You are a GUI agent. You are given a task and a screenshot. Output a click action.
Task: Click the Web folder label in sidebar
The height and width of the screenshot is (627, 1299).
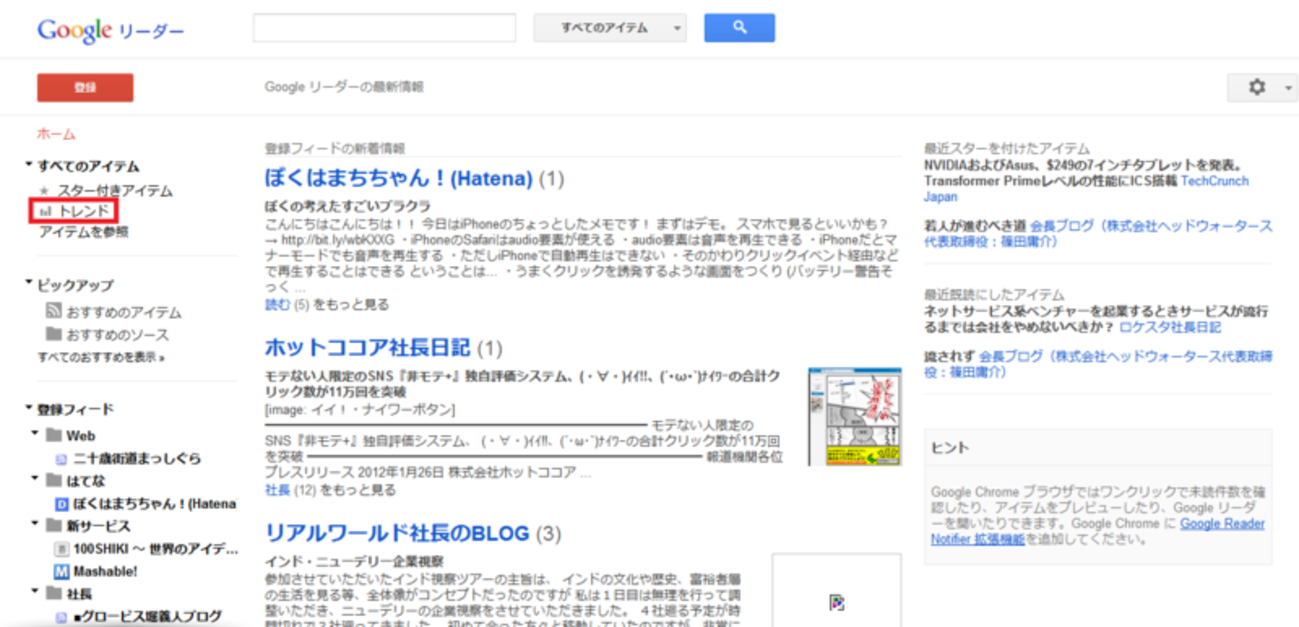pos(80,435)
